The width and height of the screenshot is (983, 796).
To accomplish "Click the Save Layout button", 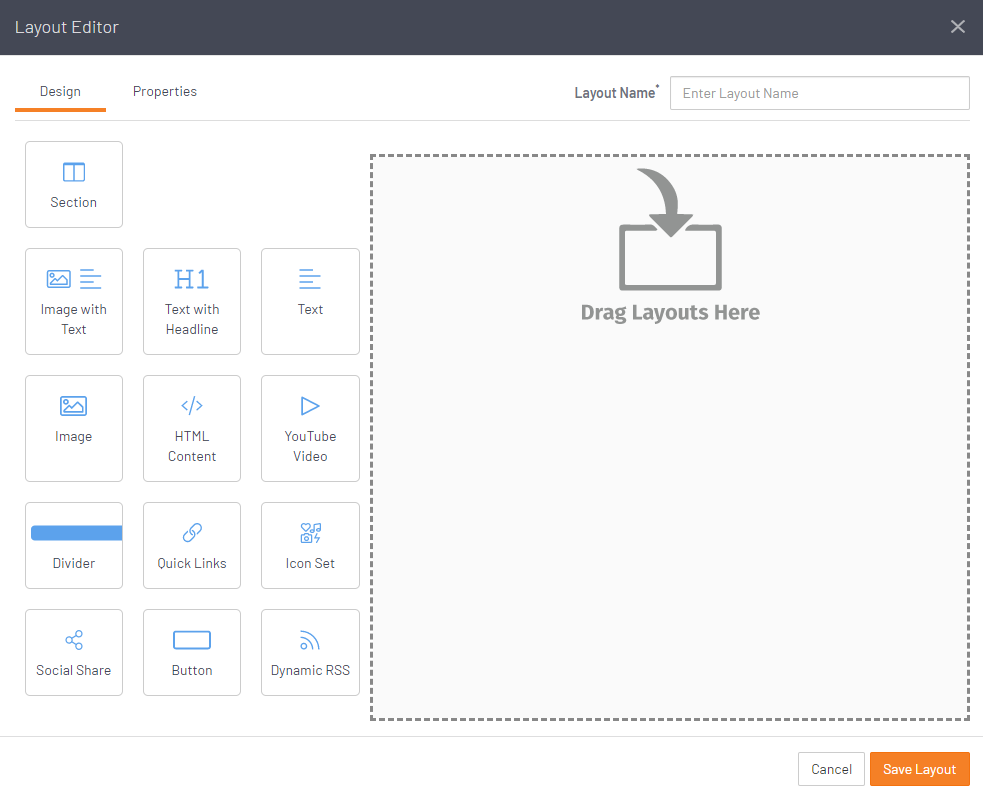I will 919,769.
